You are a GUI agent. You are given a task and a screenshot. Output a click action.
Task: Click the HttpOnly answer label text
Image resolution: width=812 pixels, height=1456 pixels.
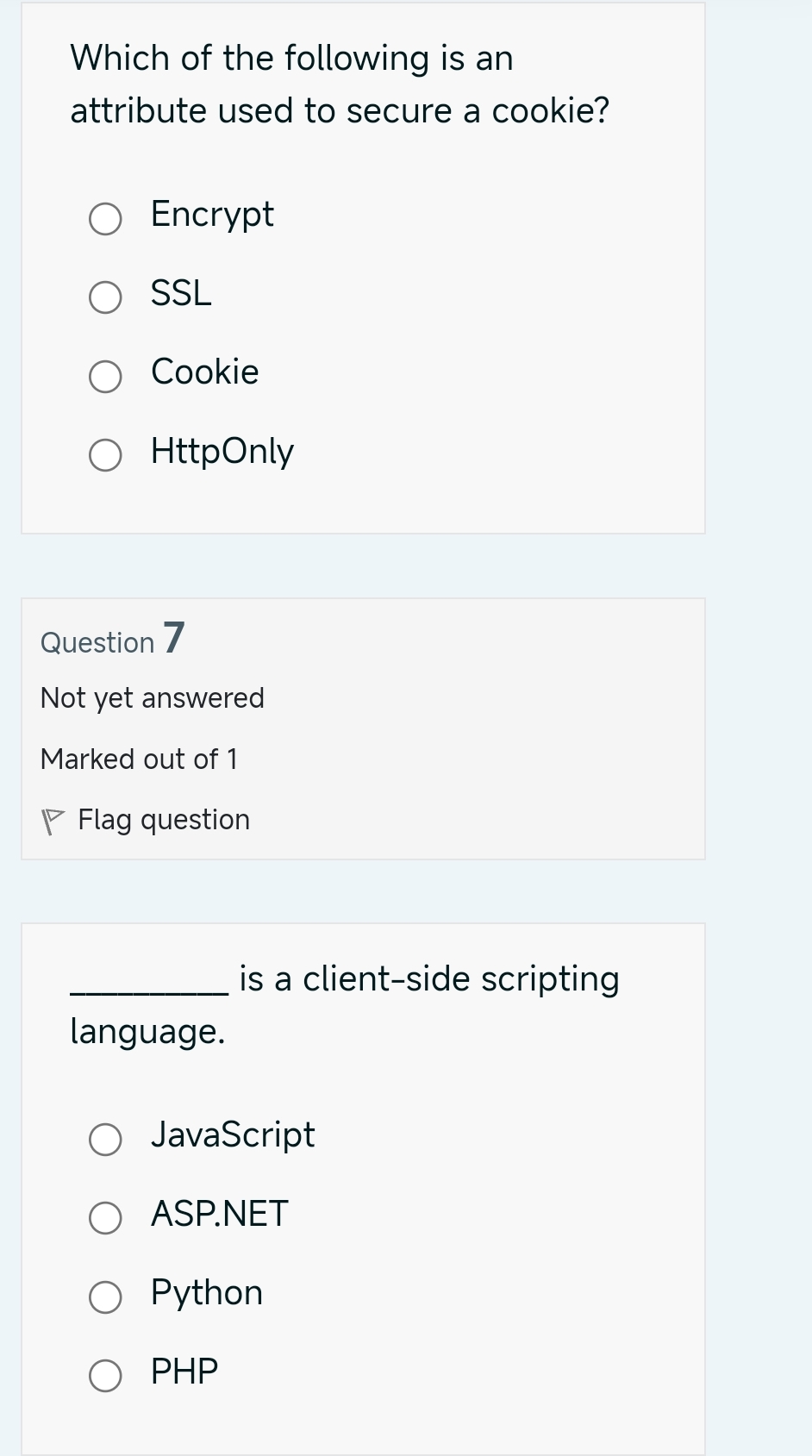(x=222, y=451)
